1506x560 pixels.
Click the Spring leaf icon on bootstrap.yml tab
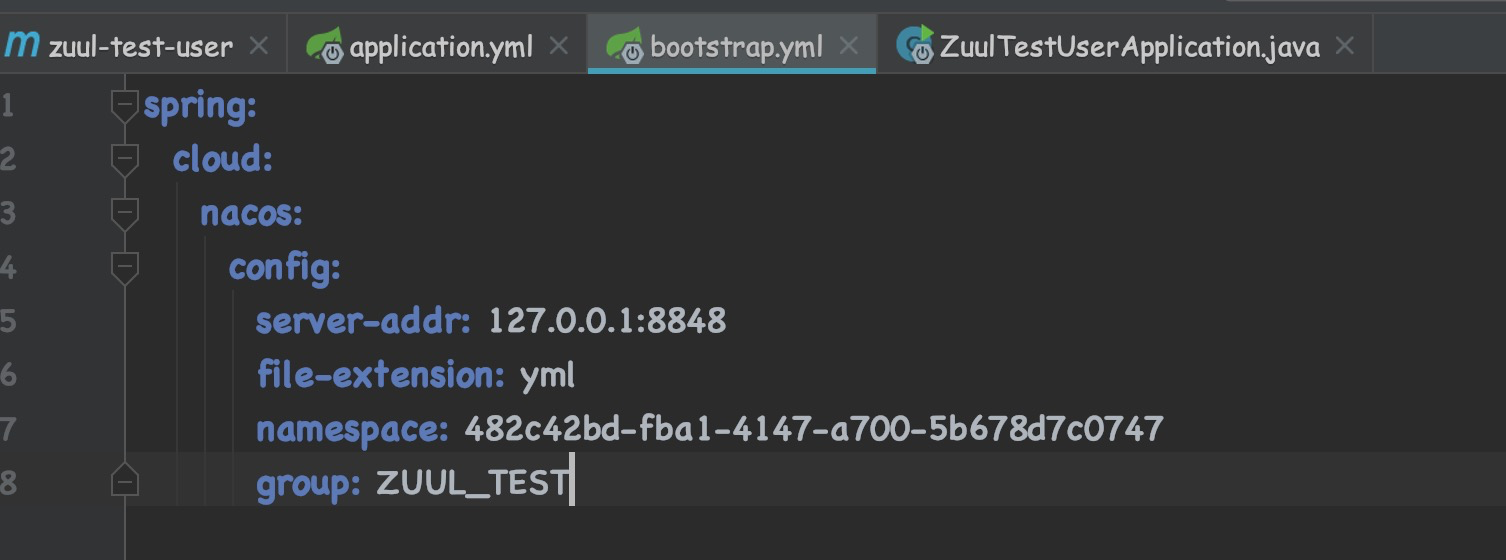625,45
